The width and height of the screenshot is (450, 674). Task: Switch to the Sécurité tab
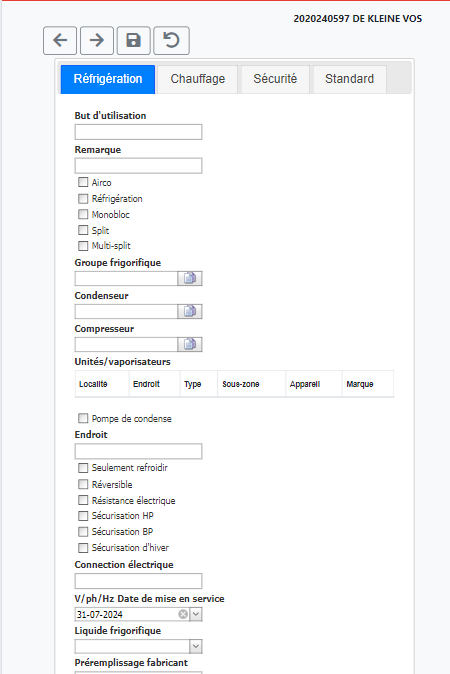click(275, 79)
